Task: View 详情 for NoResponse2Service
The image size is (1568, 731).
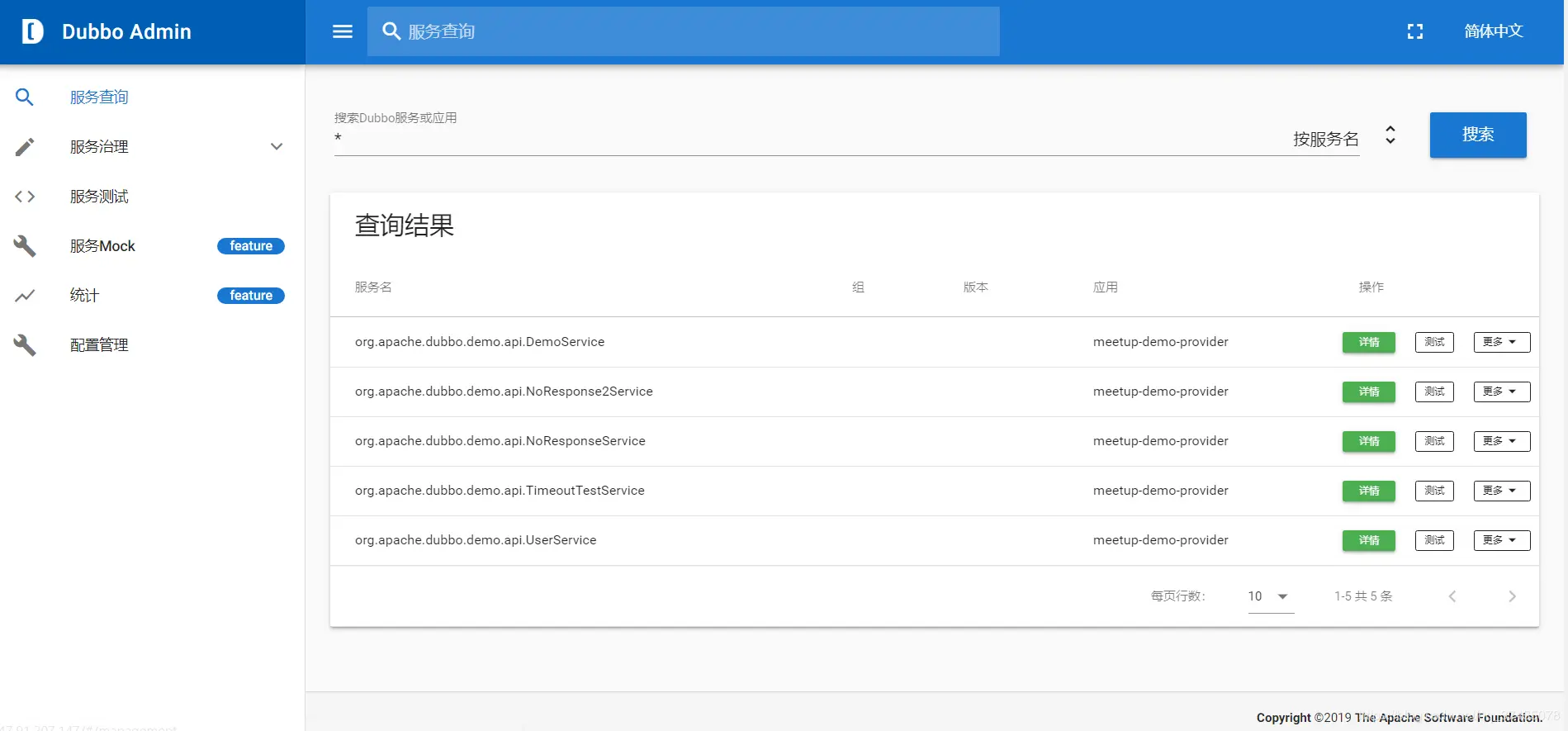Action: [1369, 392]
